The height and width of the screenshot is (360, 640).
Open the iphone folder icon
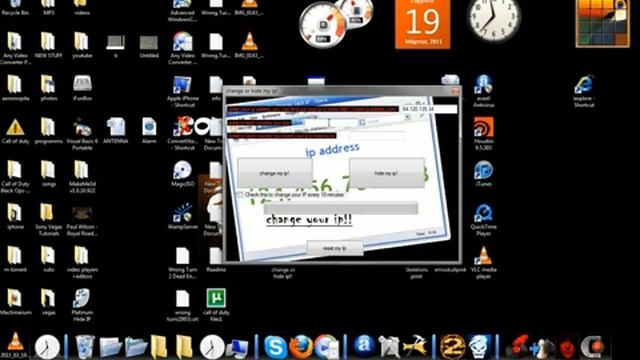[15, 216]
